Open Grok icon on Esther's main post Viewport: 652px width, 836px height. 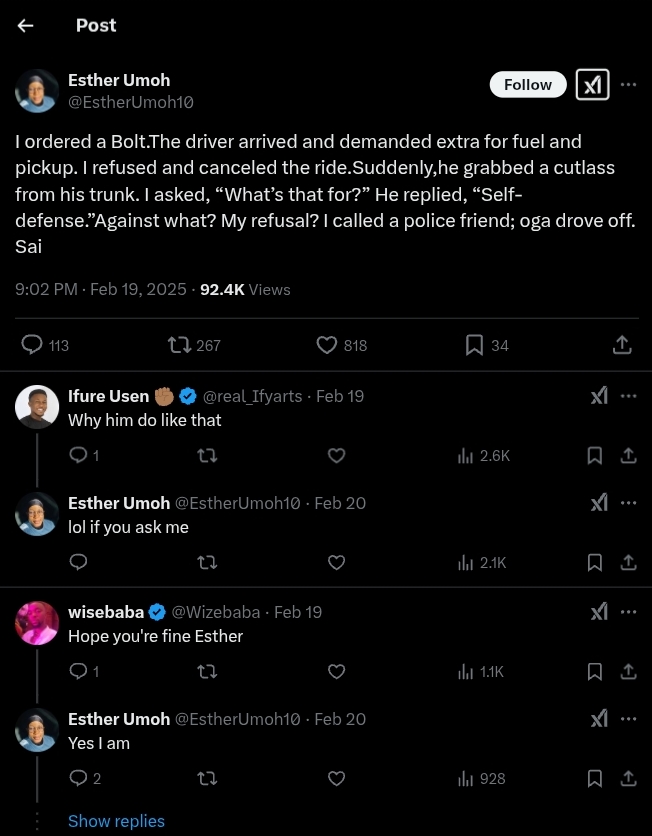592,86
